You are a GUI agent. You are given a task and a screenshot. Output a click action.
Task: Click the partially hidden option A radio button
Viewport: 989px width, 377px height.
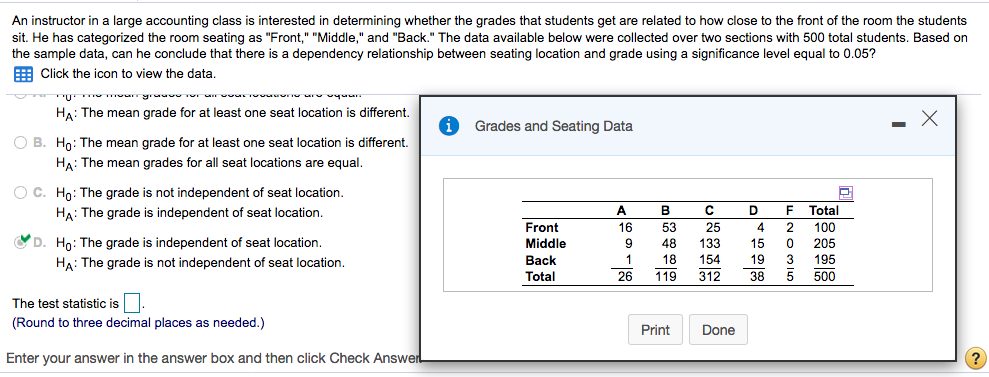point(22,95)
